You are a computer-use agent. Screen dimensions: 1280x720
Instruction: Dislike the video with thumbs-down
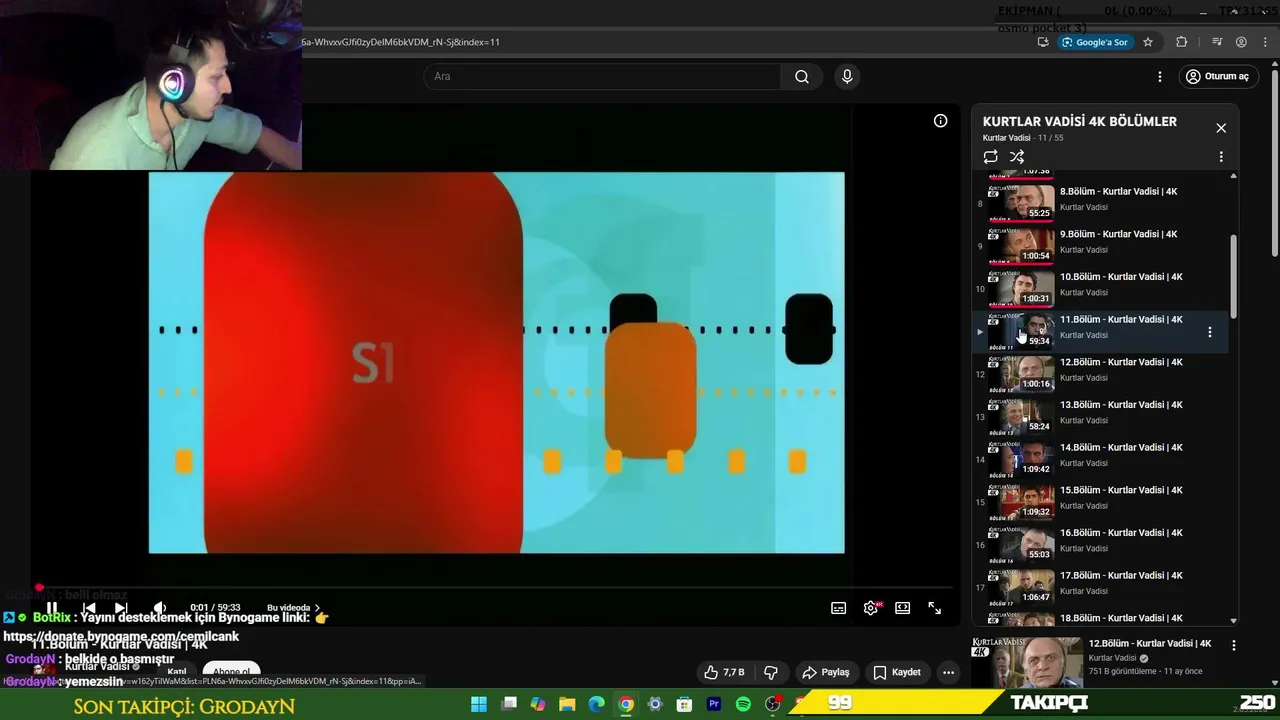click(x=771, y=672)
